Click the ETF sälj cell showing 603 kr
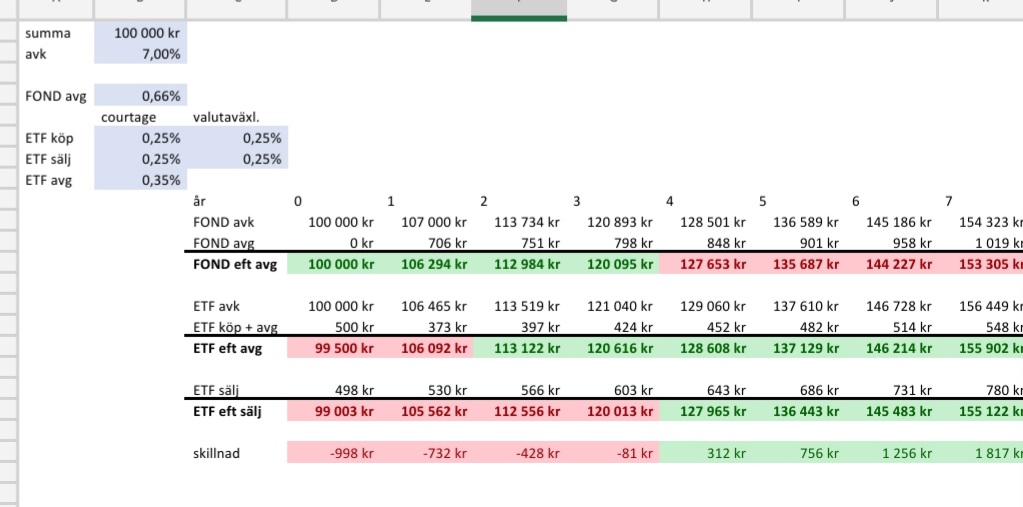 tap(612, 390)
